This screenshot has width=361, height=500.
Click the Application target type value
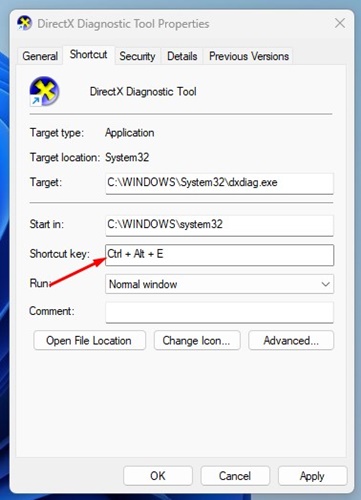130,133
